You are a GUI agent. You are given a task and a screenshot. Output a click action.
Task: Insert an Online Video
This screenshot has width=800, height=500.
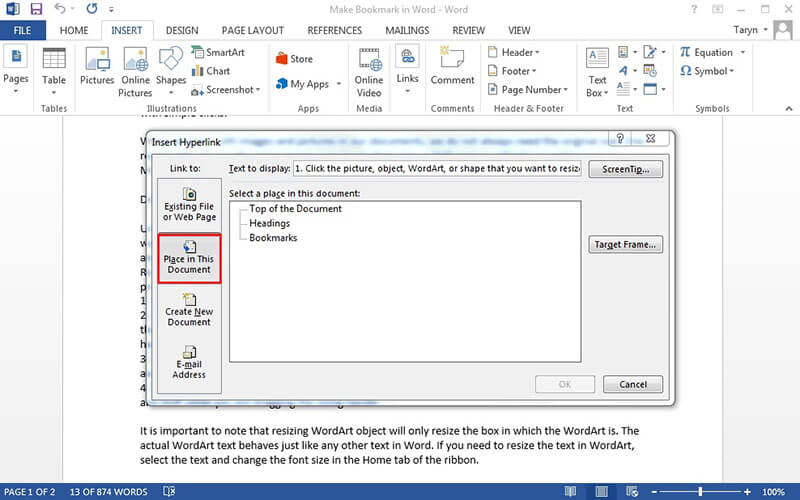[x=369, y=71]
